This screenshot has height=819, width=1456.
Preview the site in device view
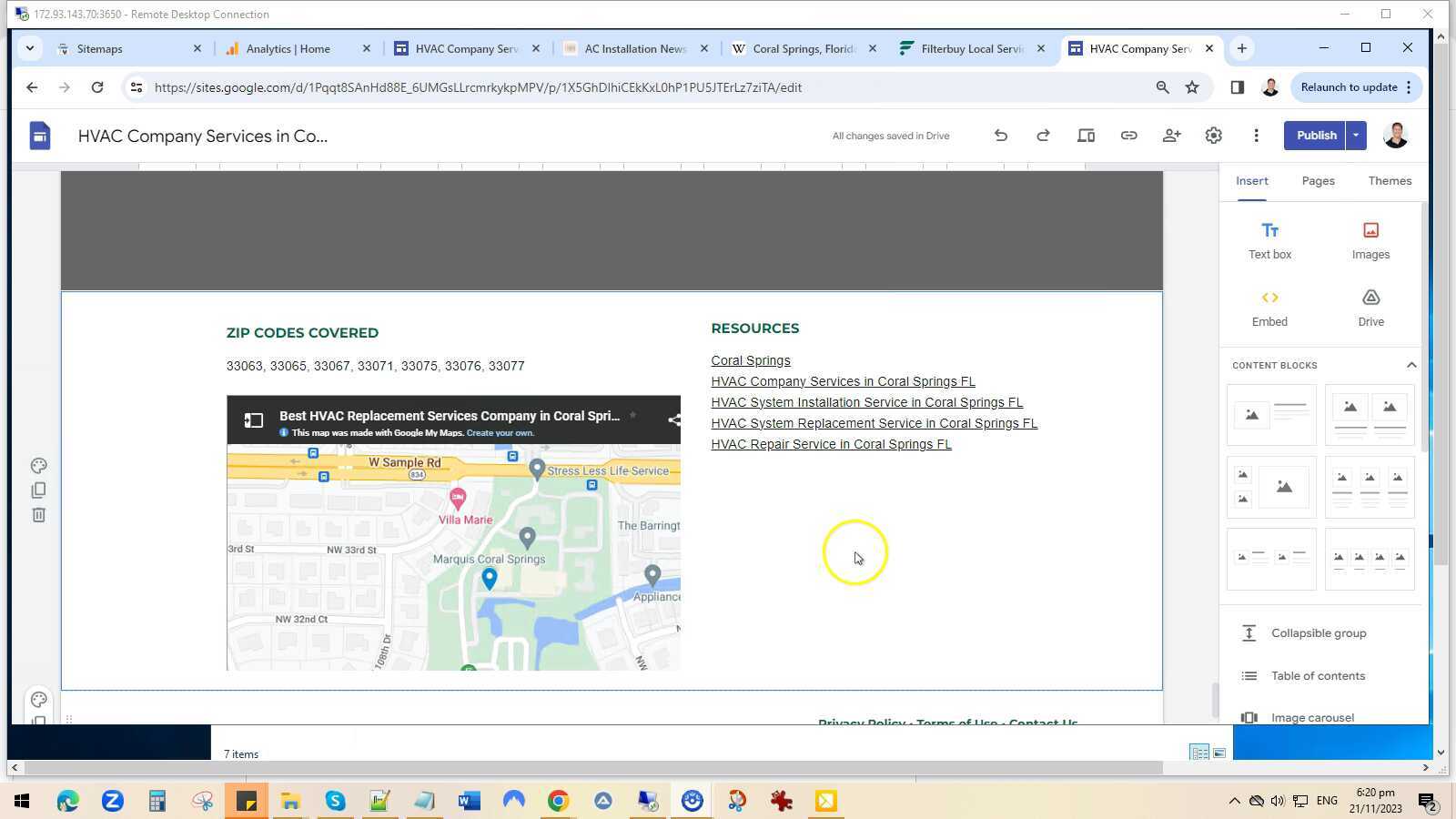[x=1085, y=135]
